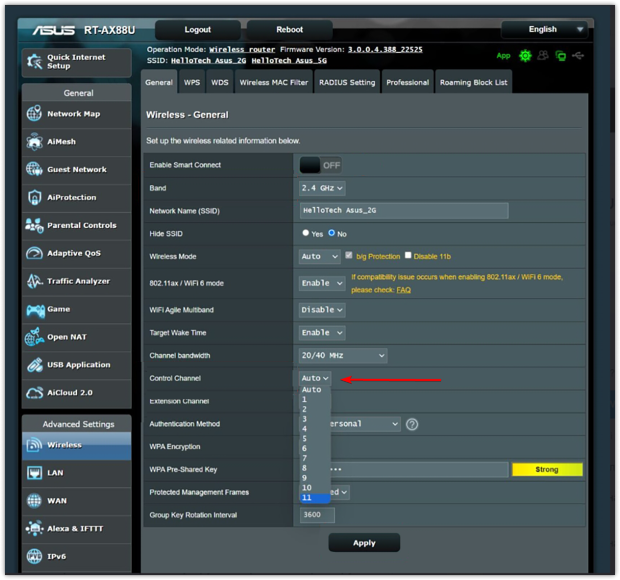Image resolution: width=620 pixels, height=580 pixels.
Task: Click the HelloTech_Asus_5G SSID link
Action: pyautogui.click(x=289, y=60)
